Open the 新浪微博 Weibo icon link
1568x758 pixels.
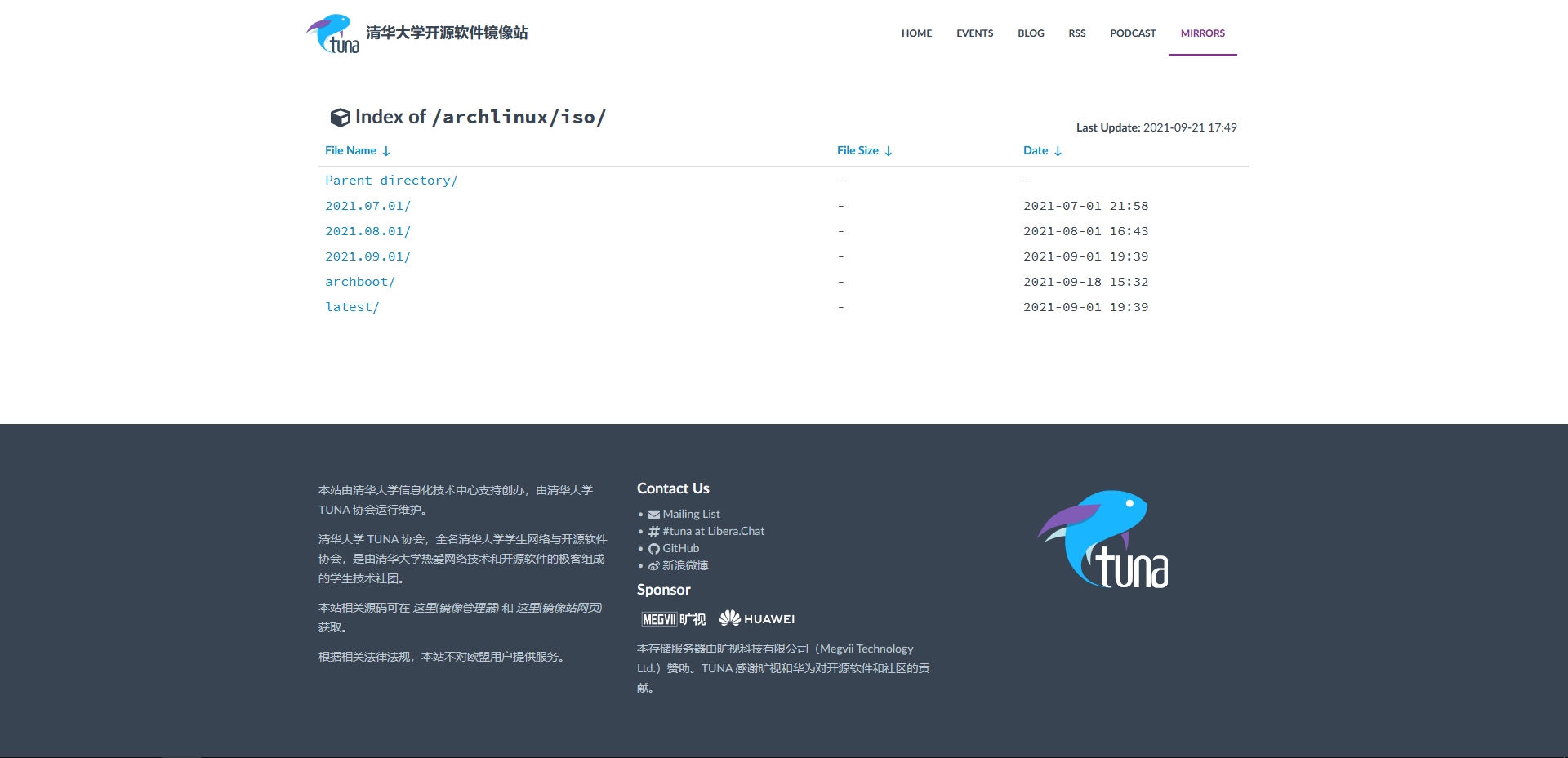653,565
